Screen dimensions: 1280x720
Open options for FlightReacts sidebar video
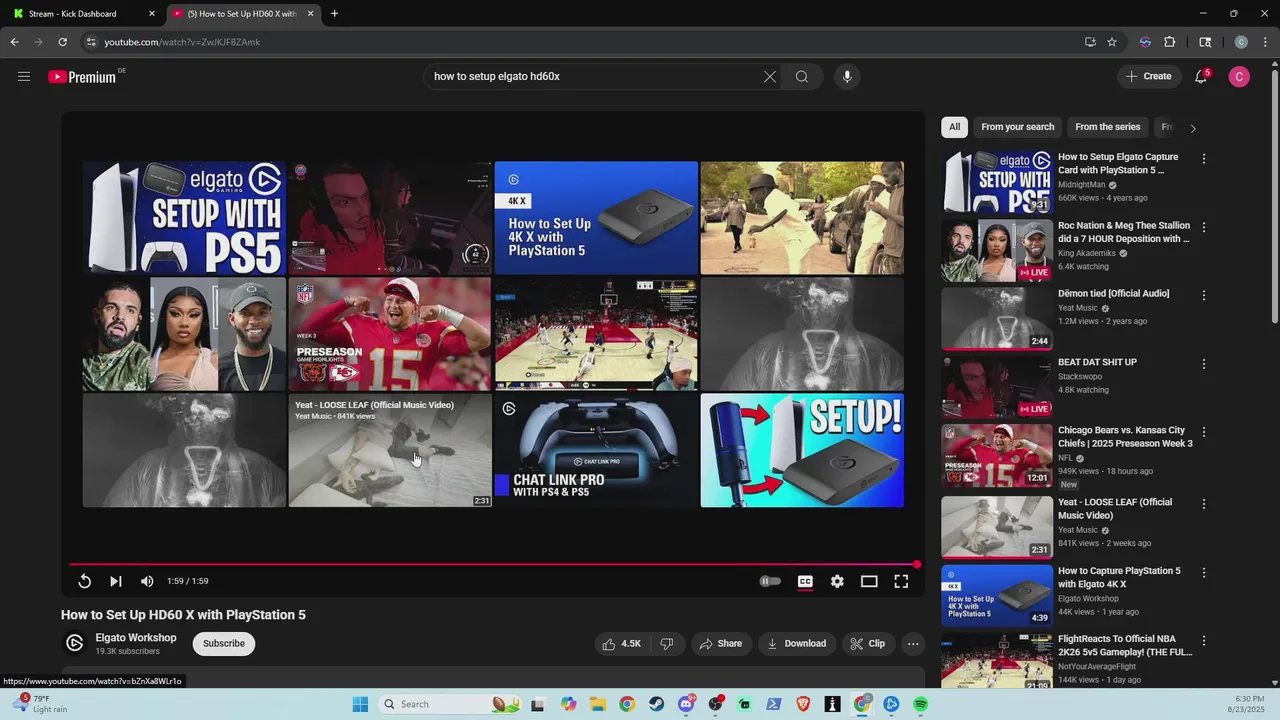pyautogui.click(x=1204, y=640)
